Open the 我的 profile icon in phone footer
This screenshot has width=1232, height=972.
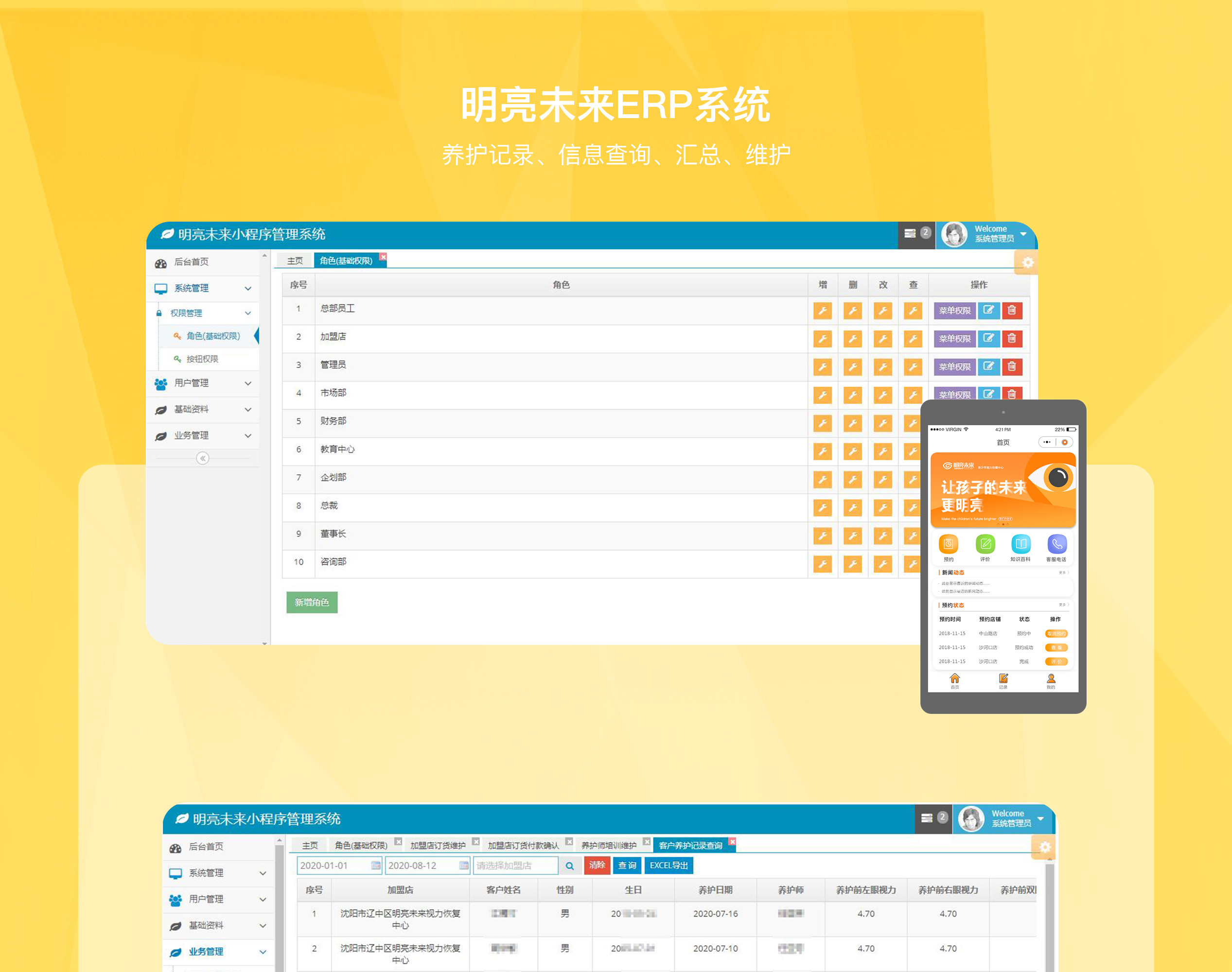tap(1051, 679)
